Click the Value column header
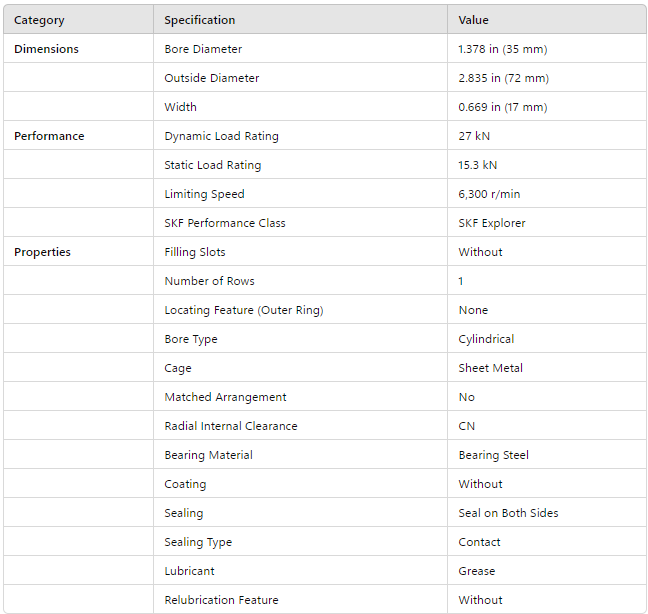This screenshot has width=648, height=614. pos(474,20)
